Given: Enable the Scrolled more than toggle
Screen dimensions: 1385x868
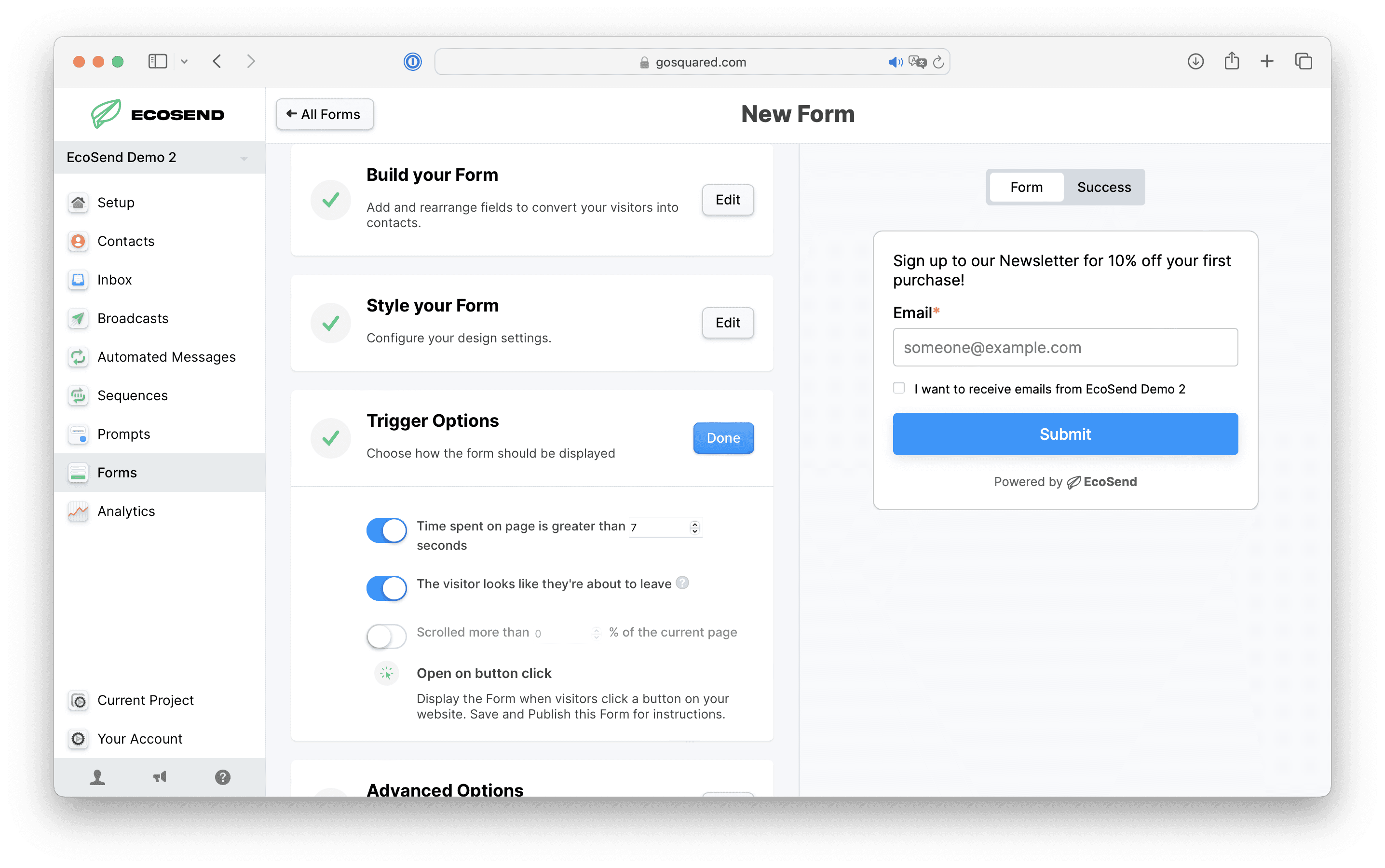Looking at the screenshot, I should 386,636.
